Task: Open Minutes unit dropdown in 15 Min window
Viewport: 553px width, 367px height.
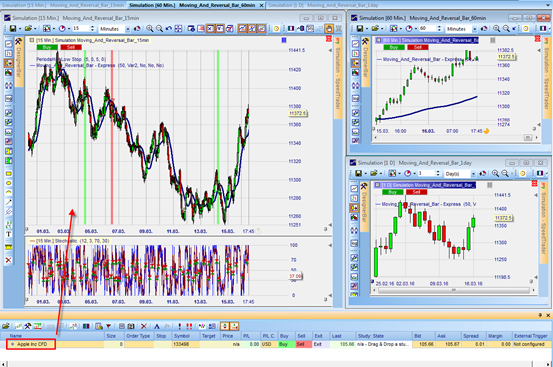Action: pyautogui.click(x=127, y=29)
